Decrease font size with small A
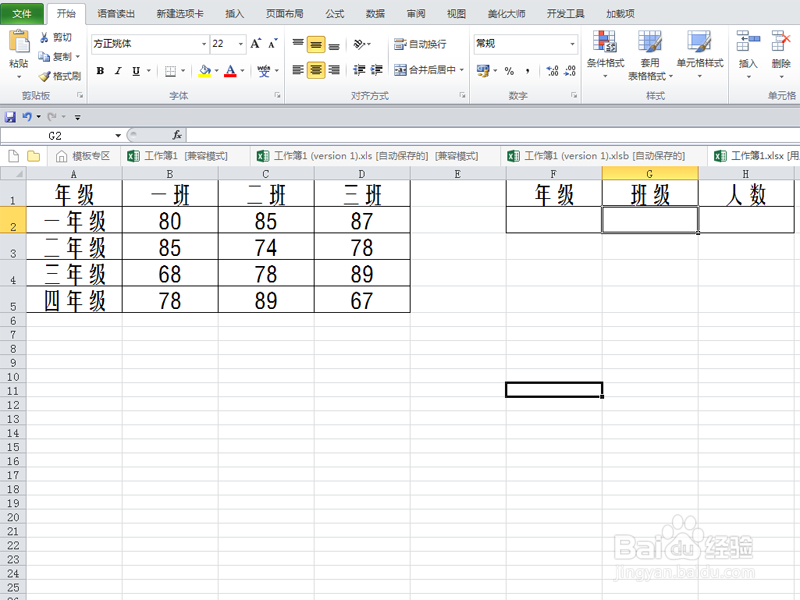 pos(273,44)
